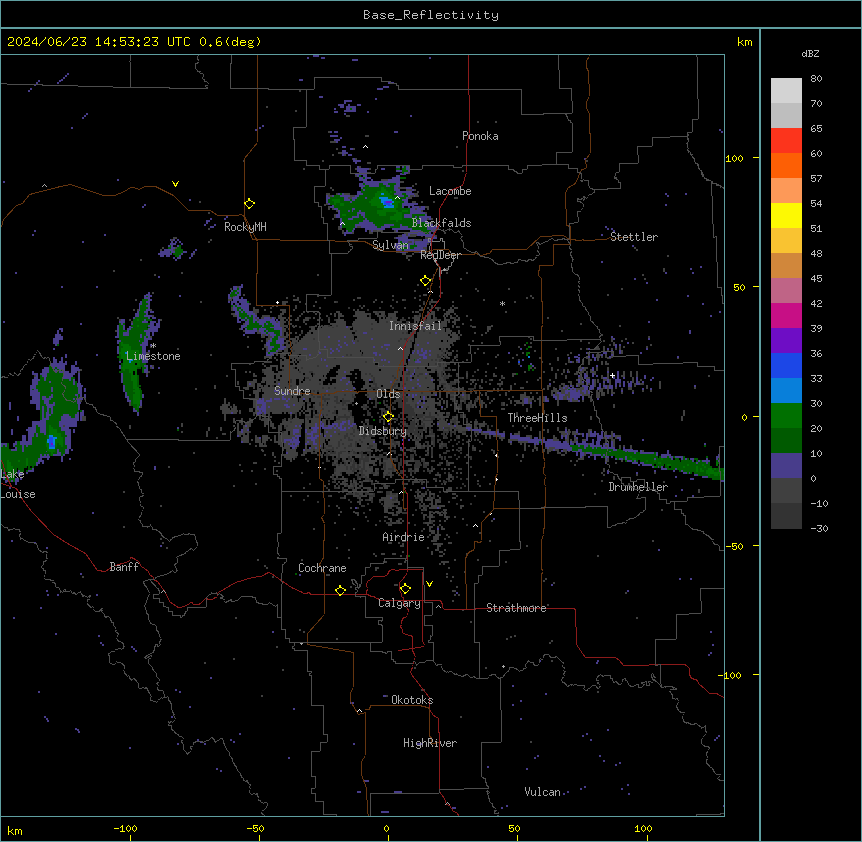The image size is (862, 842).
Task: Pick the slate-violet 0-10 dBZ legend swatch
Action: (786, 466)
